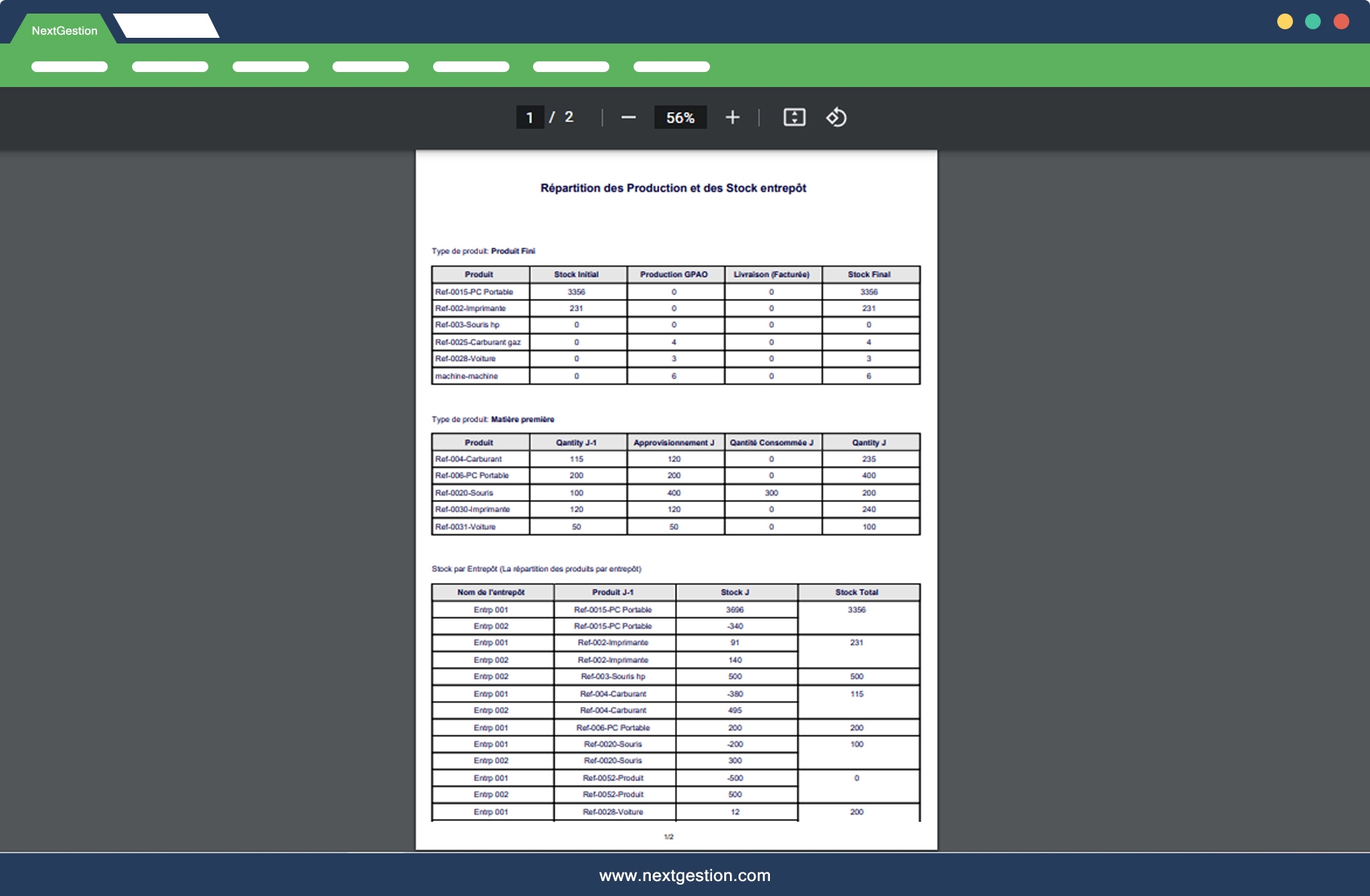The height and width of the screenshot is (896, 1370).
Task: Click the zoom out minus icon
Action: tap(628, 118)
